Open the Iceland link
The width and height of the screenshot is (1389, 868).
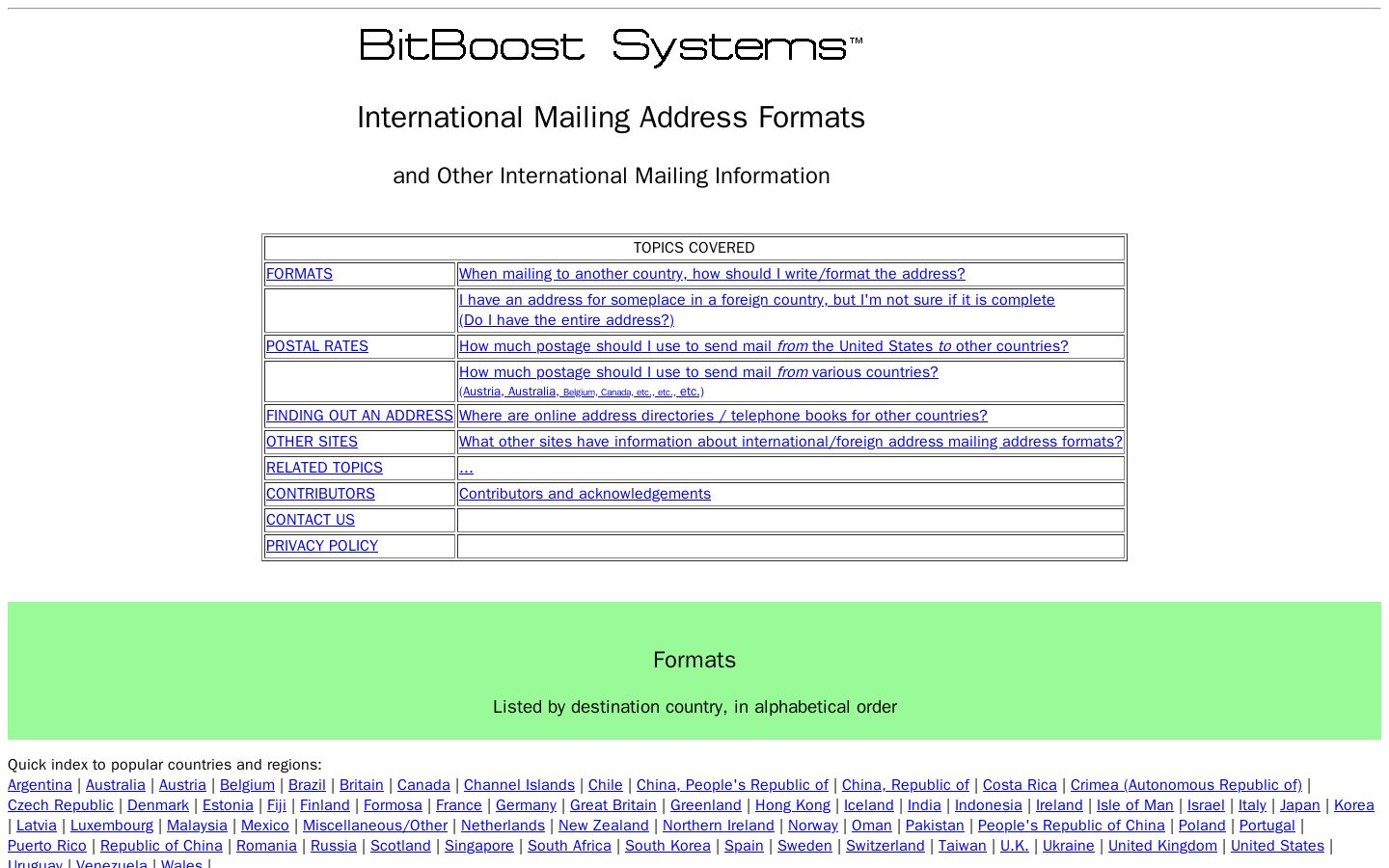click(x=869, y=805)
